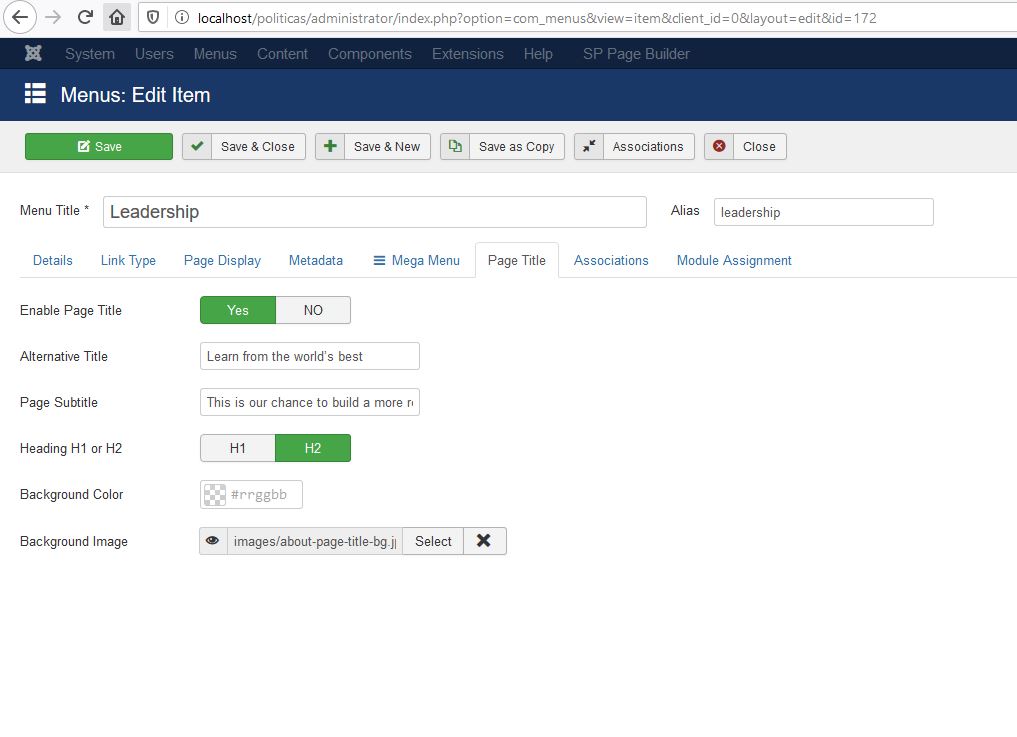The height and width of the screenshot is (737, 1017).
Task: Open the Module Assignment tab
Action: click(x=734, y=260)
